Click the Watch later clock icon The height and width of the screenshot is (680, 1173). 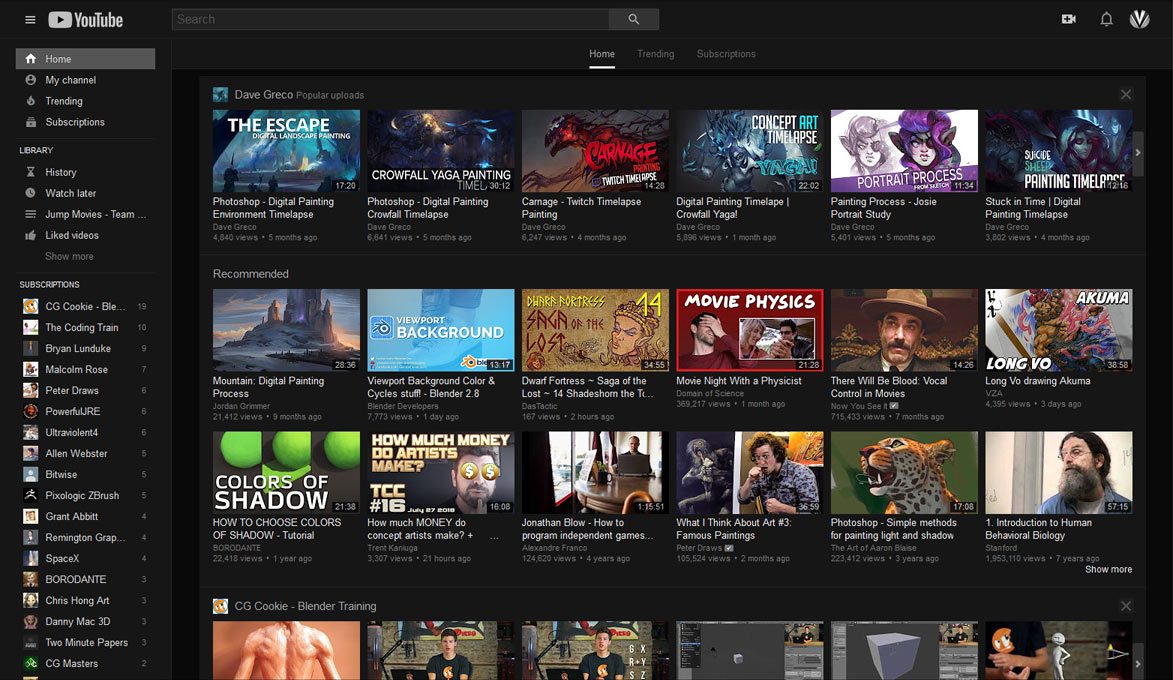click(31, 193)
